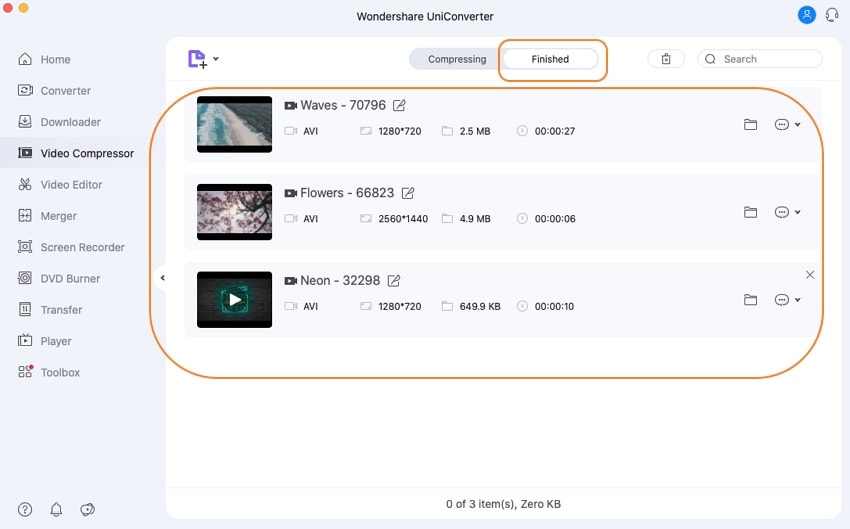Click the 00:00:27 duration value
Screen dimensions: 850x529
[x=555, y=131]
